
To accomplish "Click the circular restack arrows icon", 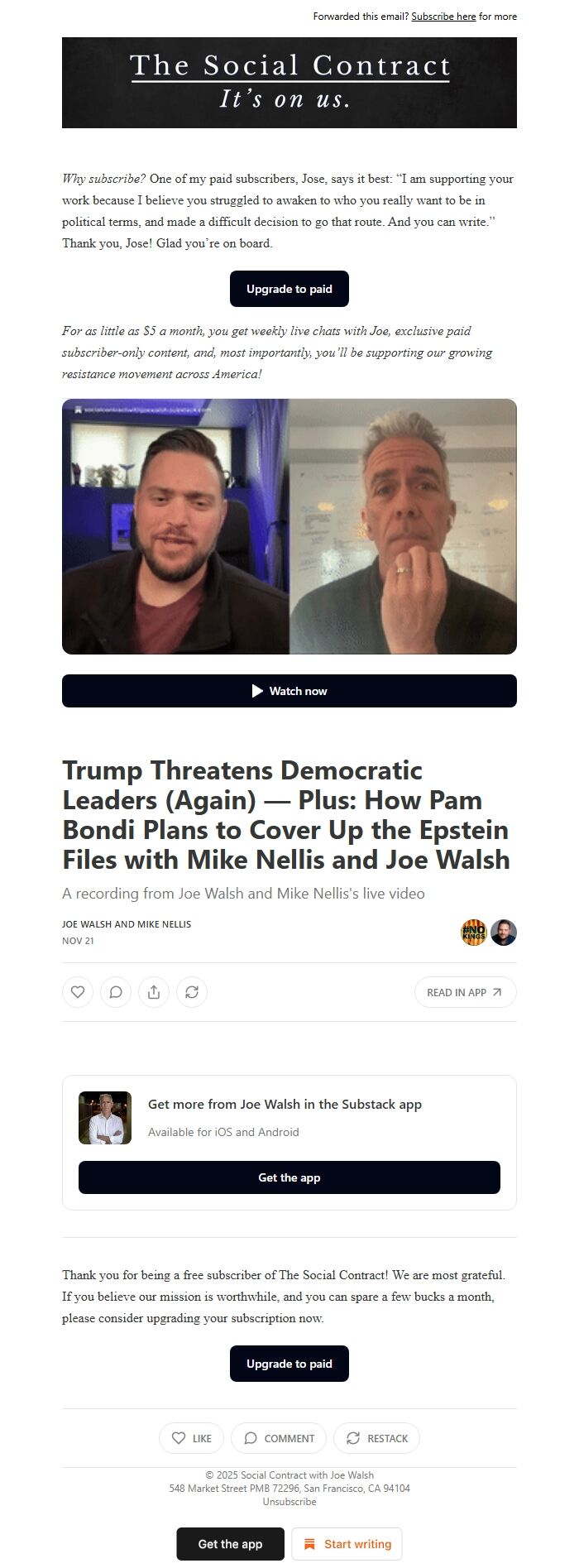I will click(192, 992).
